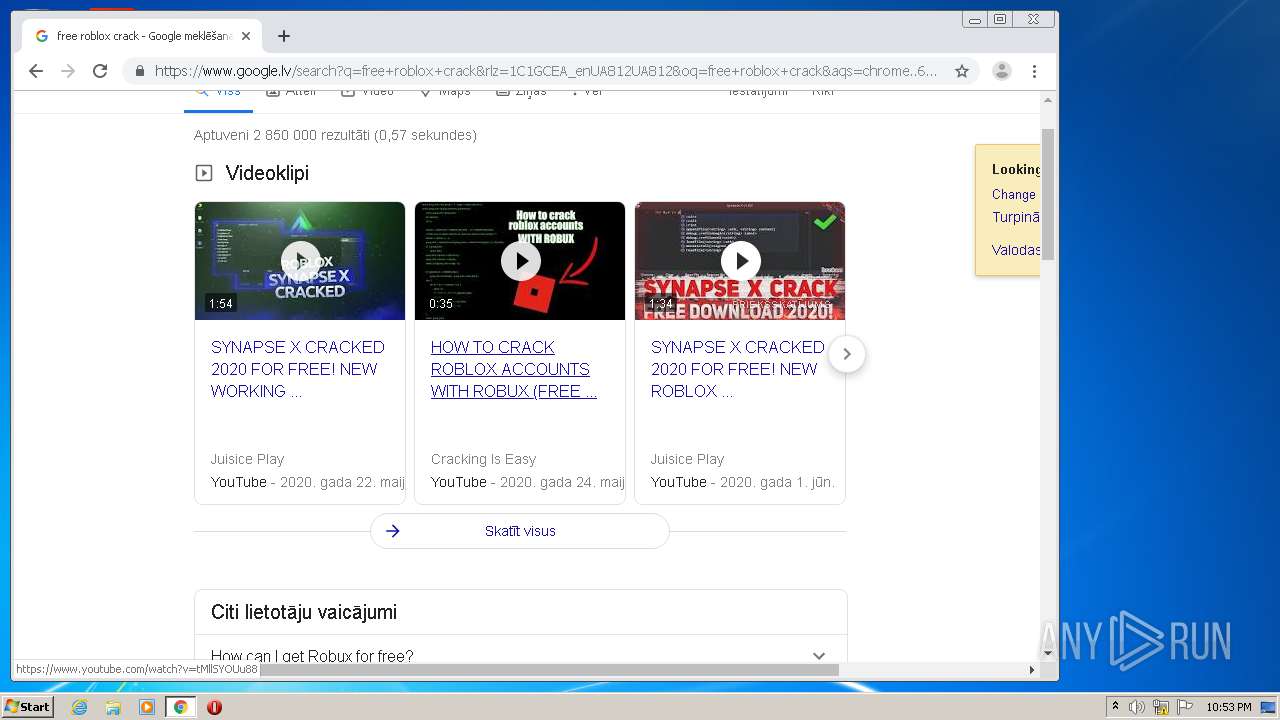Bookmark this page with star icon

[x=962, y=71]
